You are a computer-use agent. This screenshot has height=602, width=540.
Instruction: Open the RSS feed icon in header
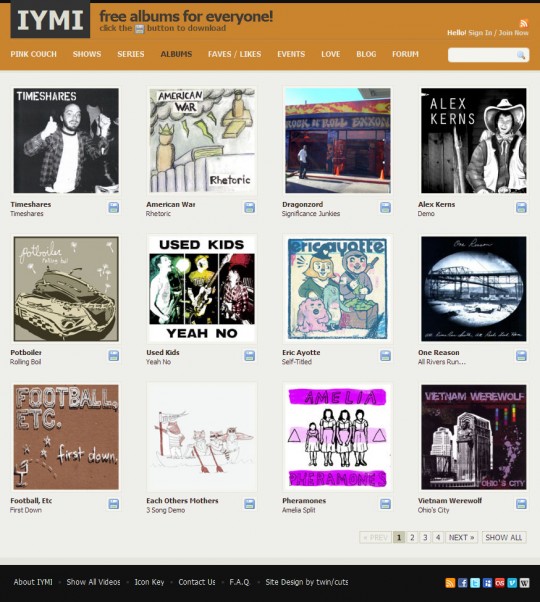[x=524, y=23]
